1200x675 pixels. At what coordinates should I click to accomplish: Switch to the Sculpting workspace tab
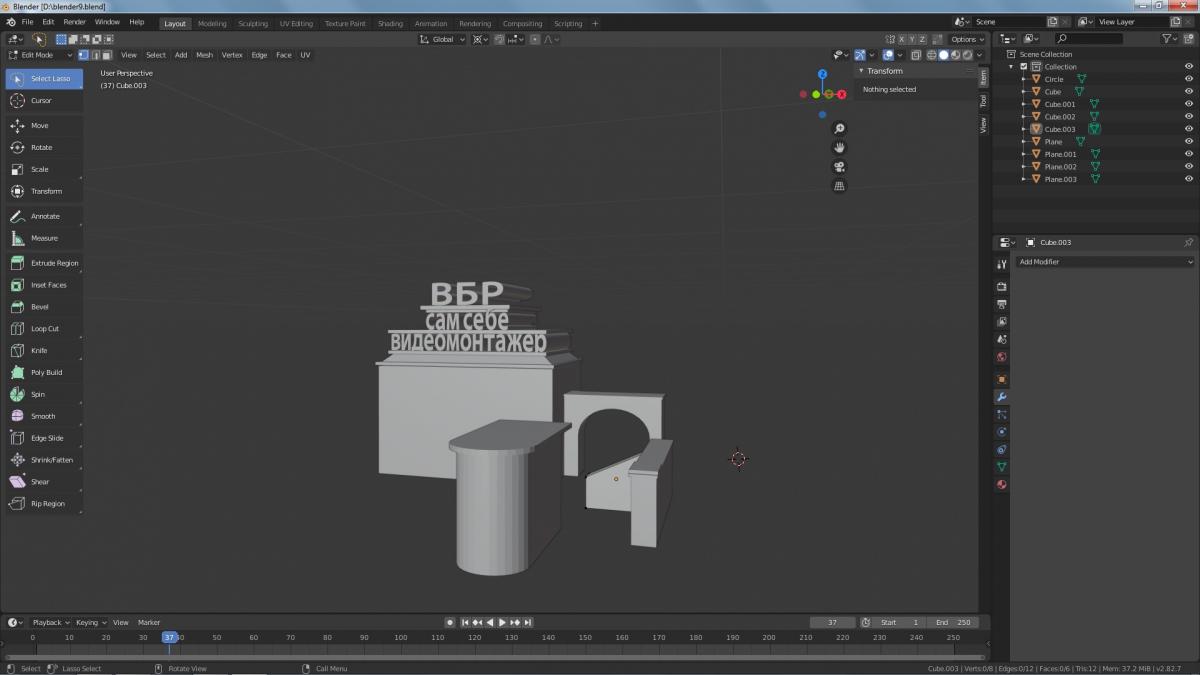253,23
